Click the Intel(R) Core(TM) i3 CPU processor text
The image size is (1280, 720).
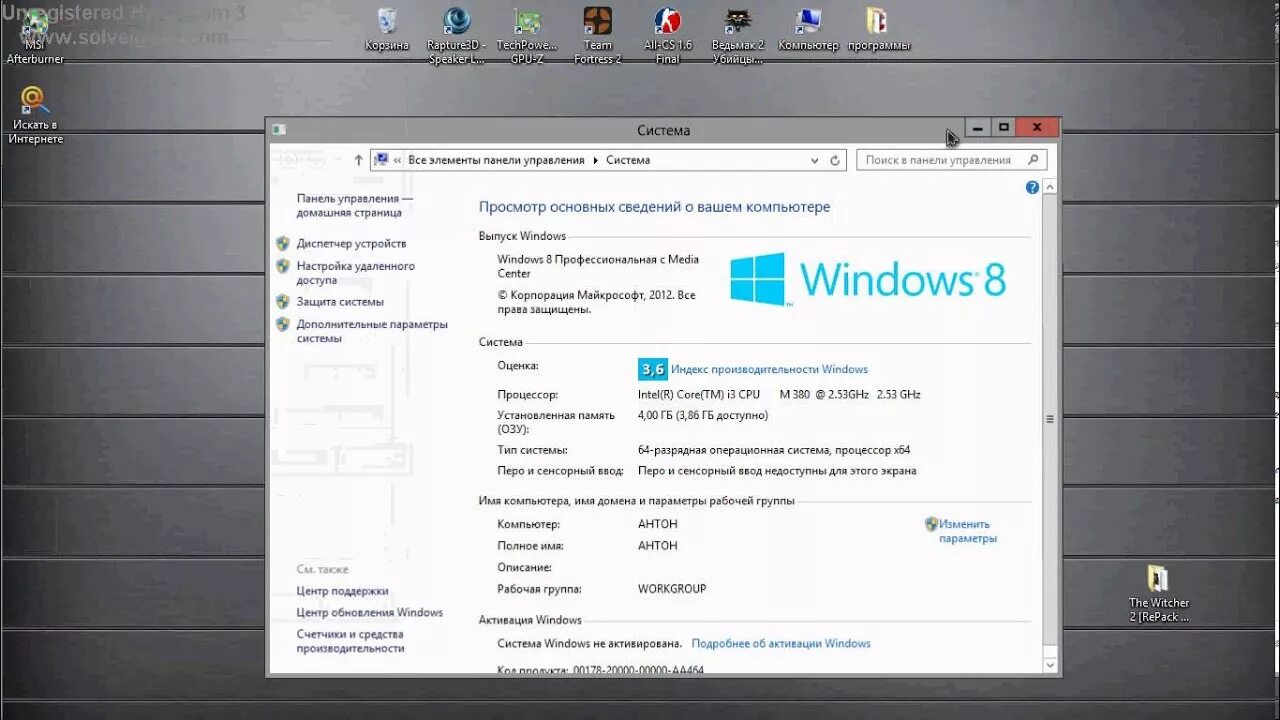(x=699, y=394)
